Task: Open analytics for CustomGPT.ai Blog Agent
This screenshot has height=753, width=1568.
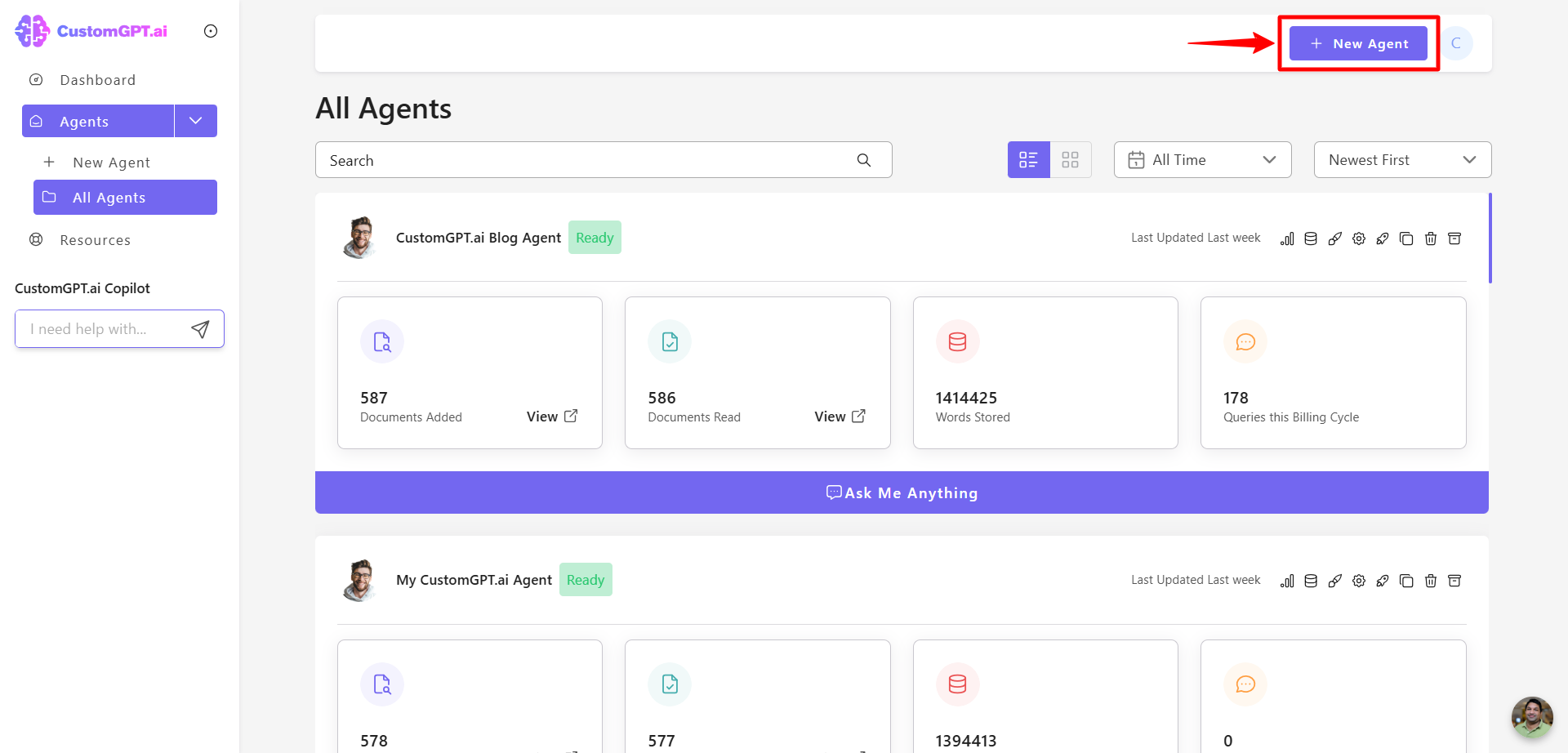Action: (1287, 238)
